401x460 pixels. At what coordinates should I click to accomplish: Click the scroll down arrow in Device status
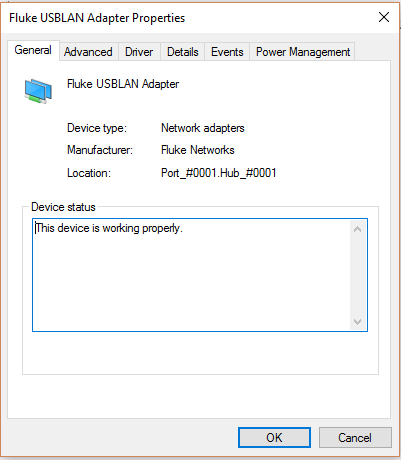[x=358, y=322]
